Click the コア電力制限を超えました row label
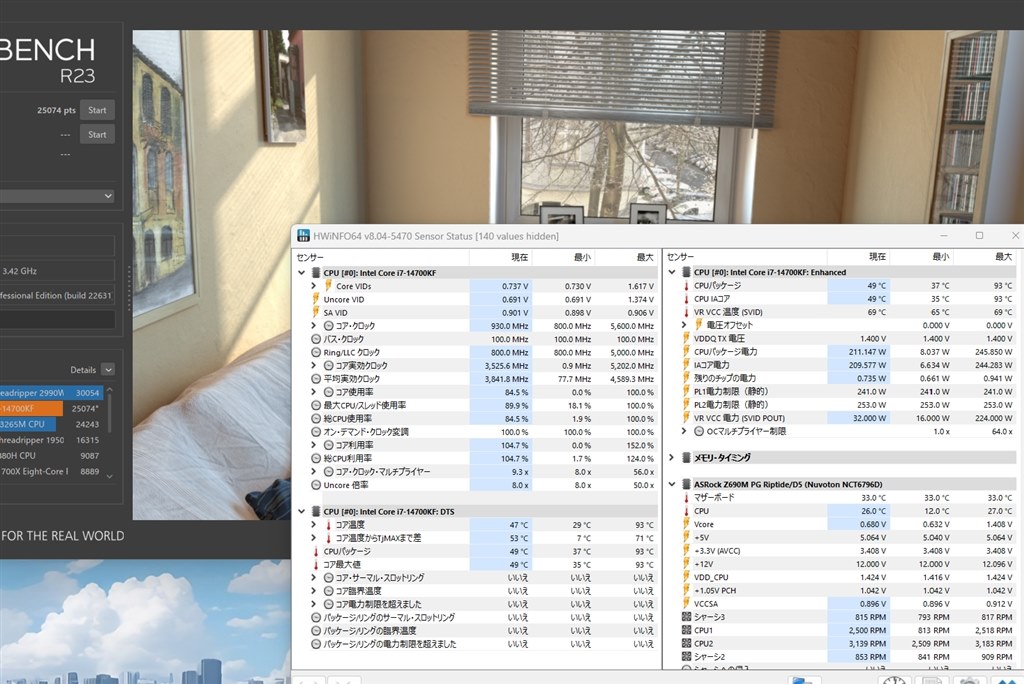Screen dimensions: 1024x684 (379, 604)
